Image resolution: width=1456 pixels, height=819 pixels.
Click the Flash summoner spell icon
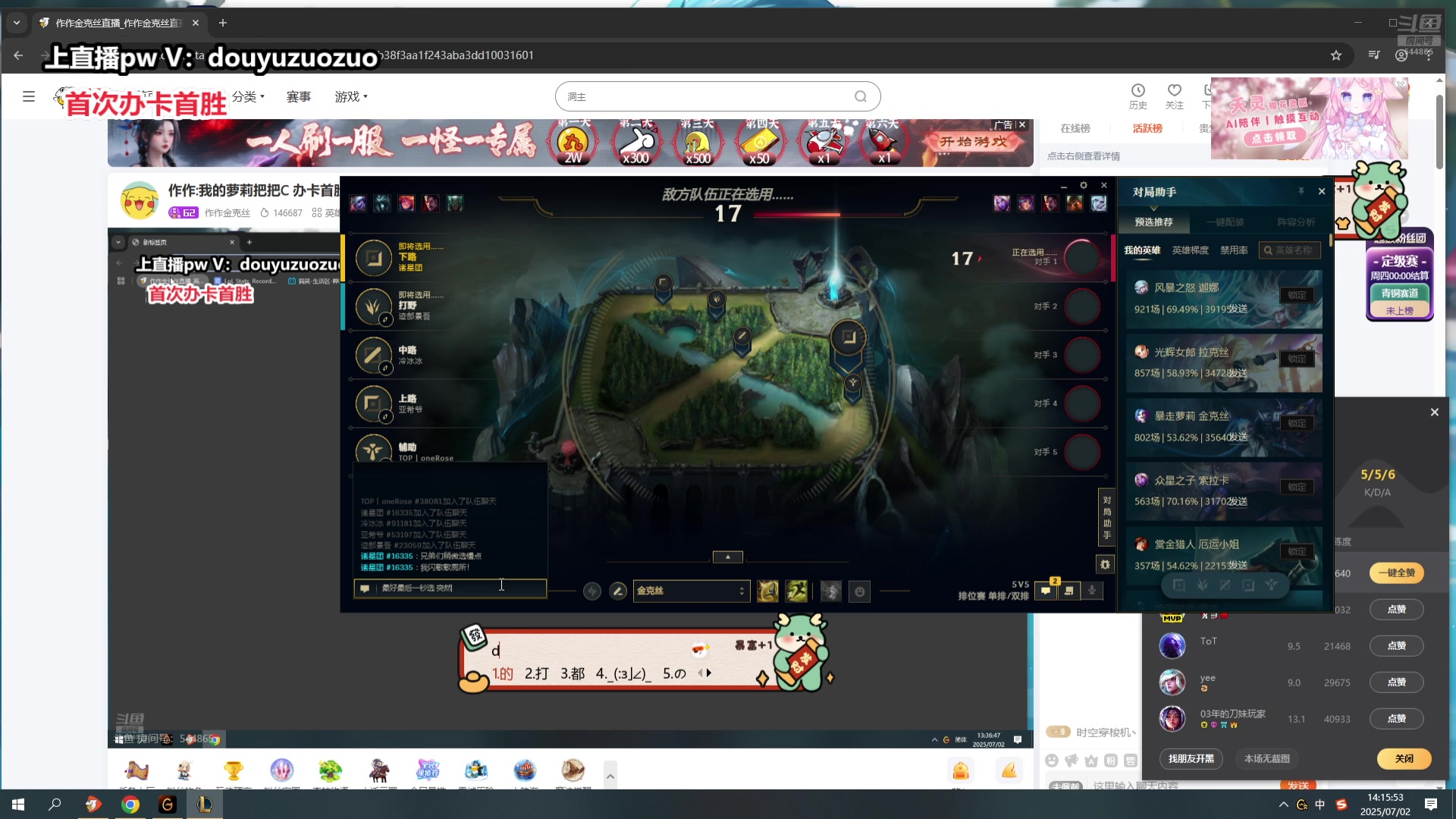point(767,591)
